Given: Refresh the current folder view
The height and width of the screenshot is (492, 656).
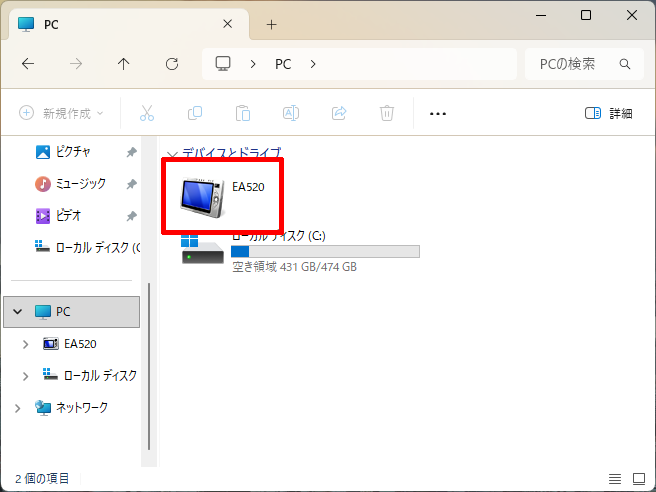Looking at the screenshot, I should (171, 64).
